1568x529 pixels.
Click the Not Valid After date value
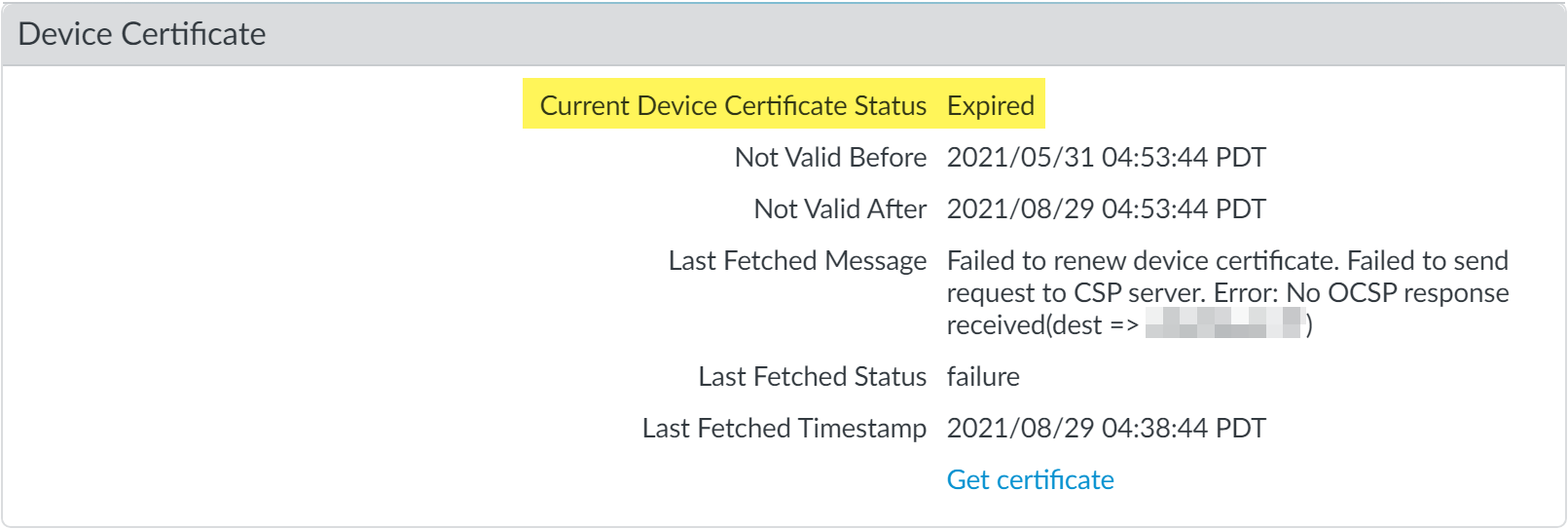pos(1106,208)
